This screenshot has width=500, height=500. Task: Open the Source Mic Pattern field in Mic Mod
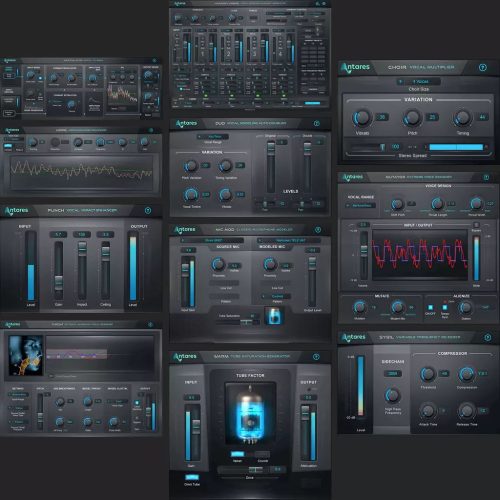click(x=224, y=296)
